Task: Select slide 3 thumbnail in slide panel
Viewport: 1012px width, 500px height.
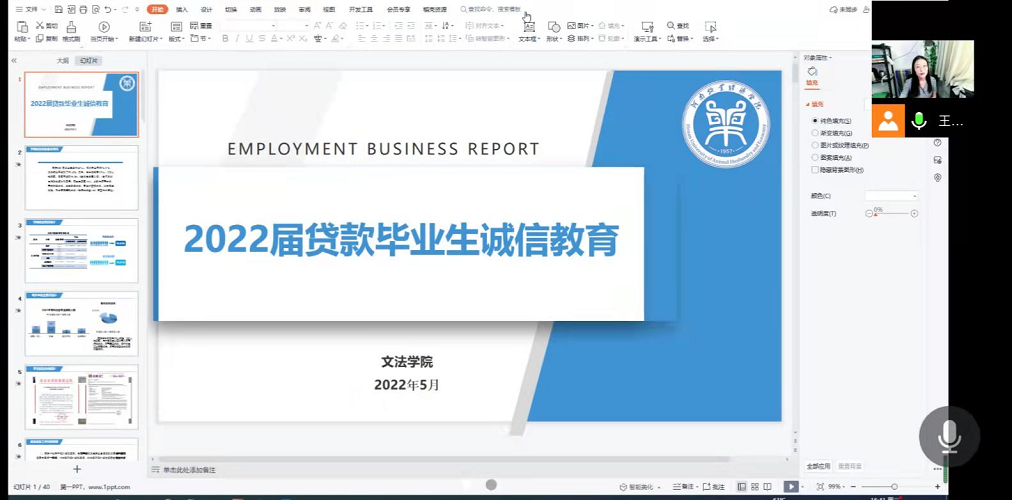Action: (x=82, y=251)
